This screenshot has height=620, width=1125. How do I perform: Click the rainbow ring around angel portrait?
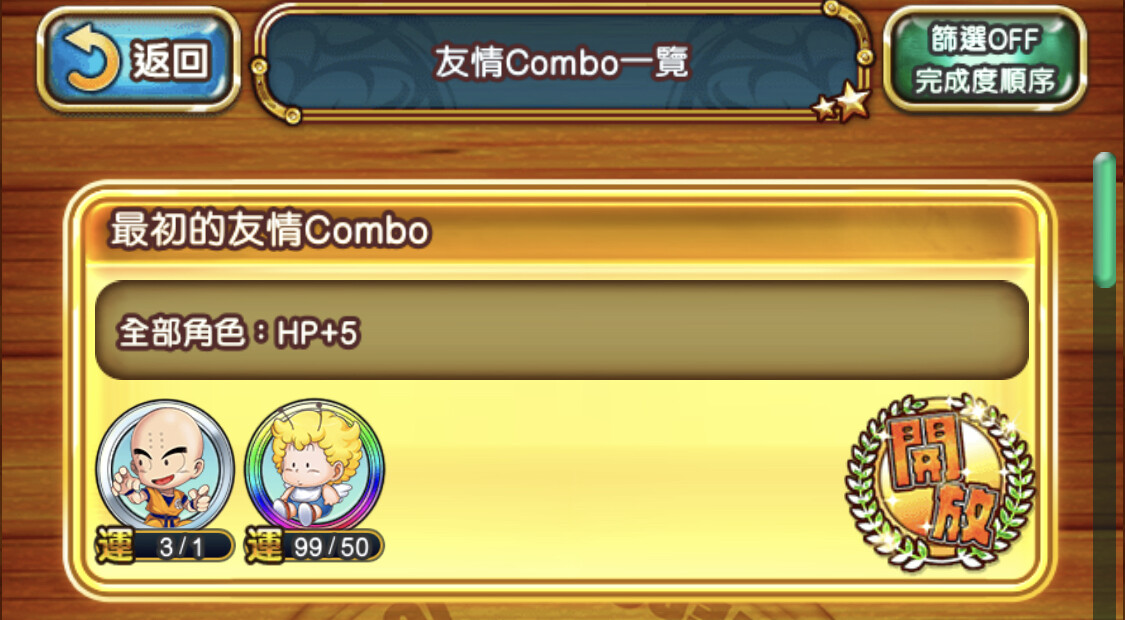[251, 466]
